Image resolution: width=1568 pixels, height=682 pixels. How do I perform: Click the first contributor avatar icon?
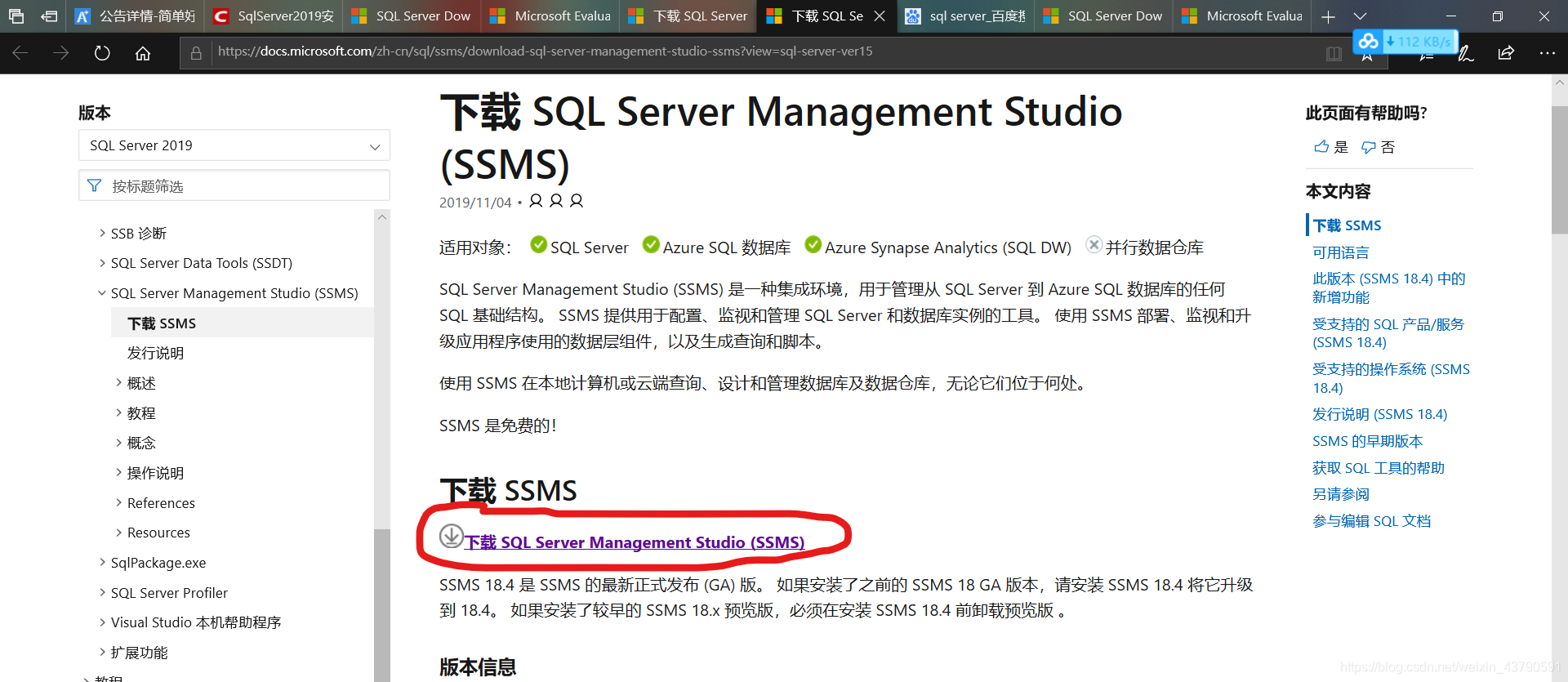(x=536, y=201)
